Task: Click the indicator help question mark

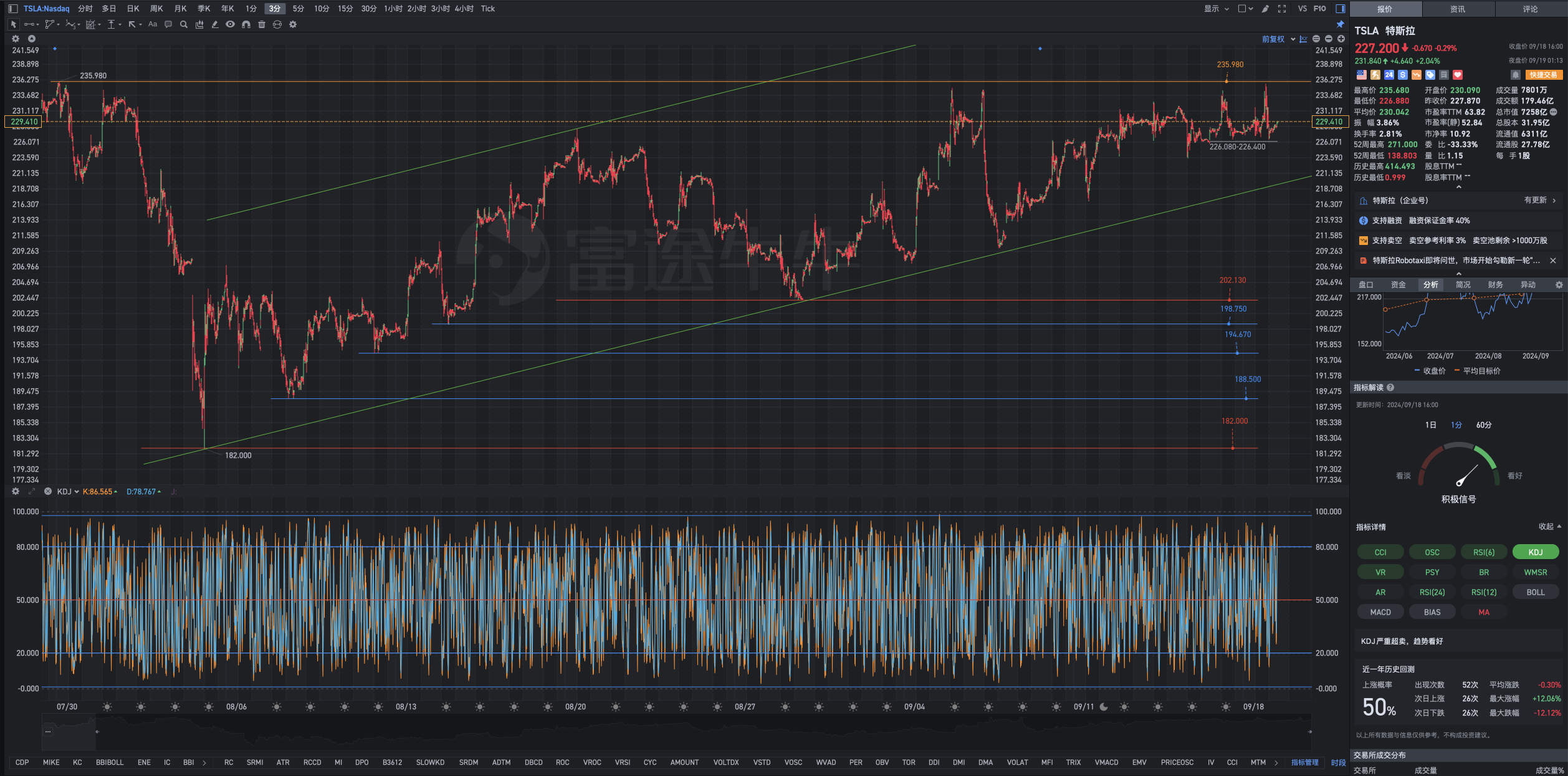Action: point(1390,388)
